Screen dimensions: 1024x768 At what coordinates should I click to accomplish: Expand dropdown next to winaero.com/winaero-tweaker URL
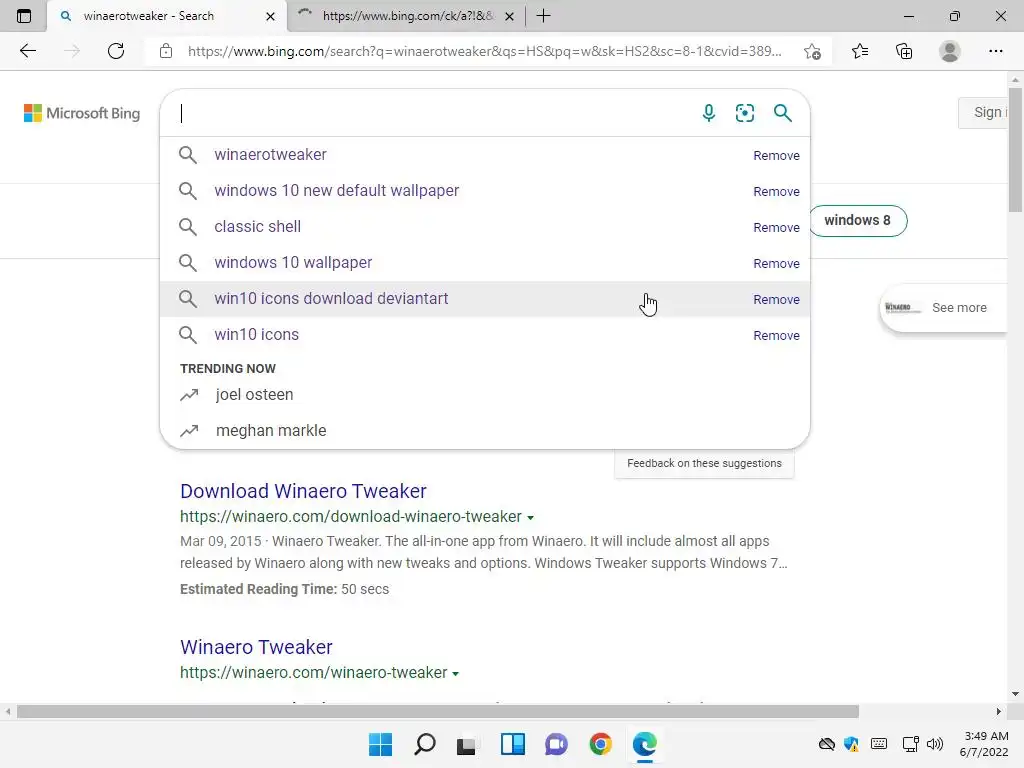[455, 673]
